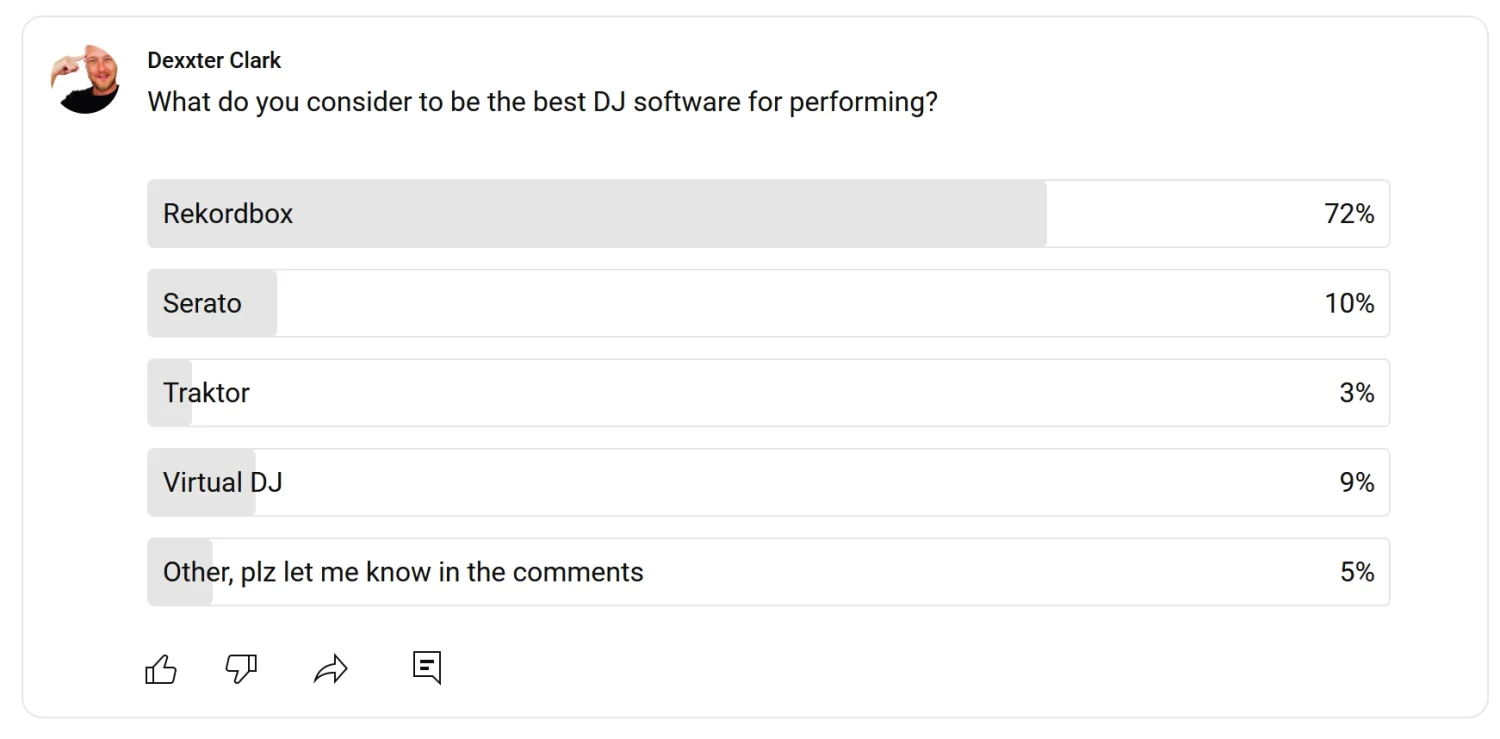Screen dimensions: 1500x739
Task: Like the poll with thumbs up icon
Action: [x=161, y=668]
